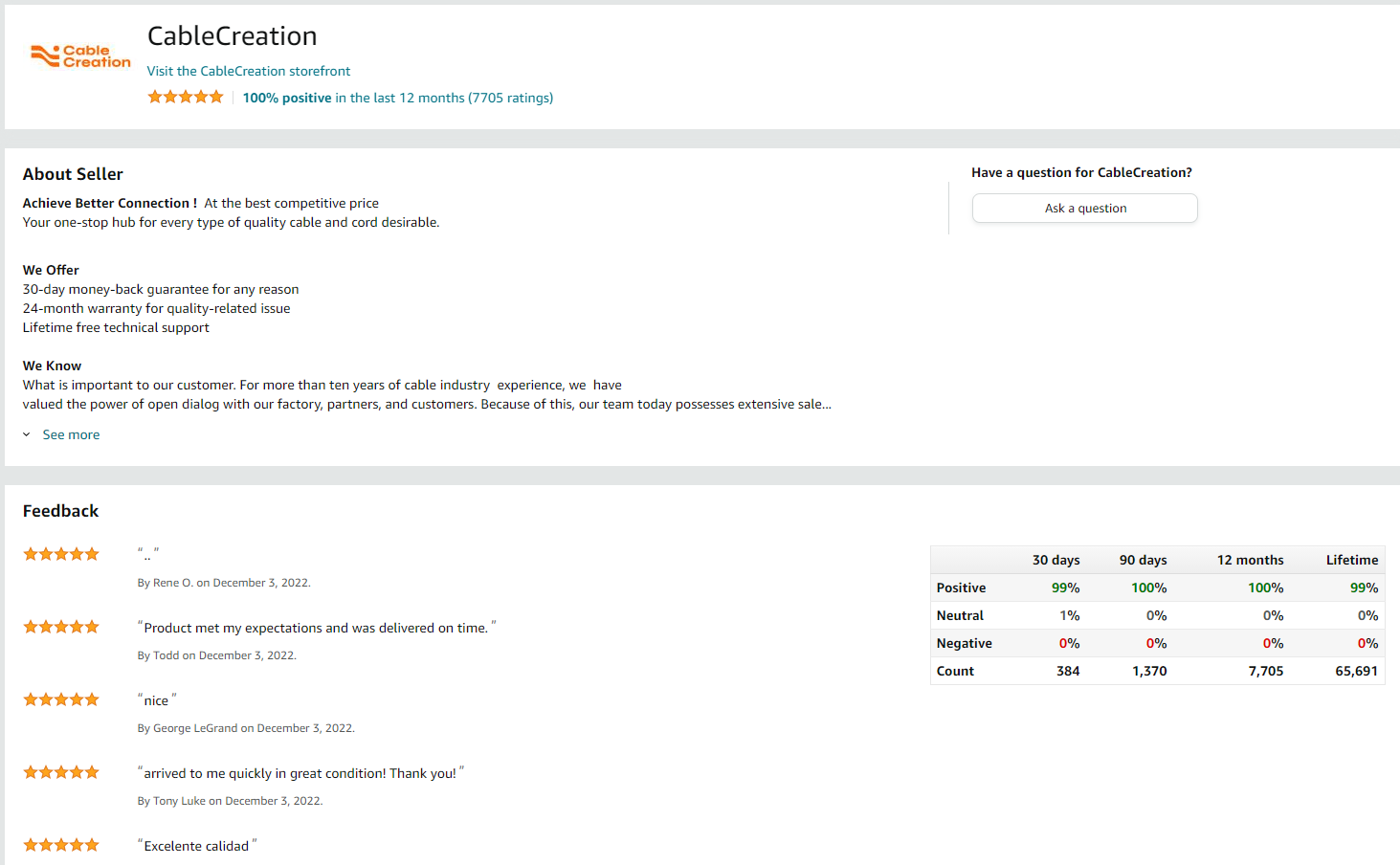The image size is (1400, 865).
Task: Click the Neutral row label
Action: tap(960, 615)
